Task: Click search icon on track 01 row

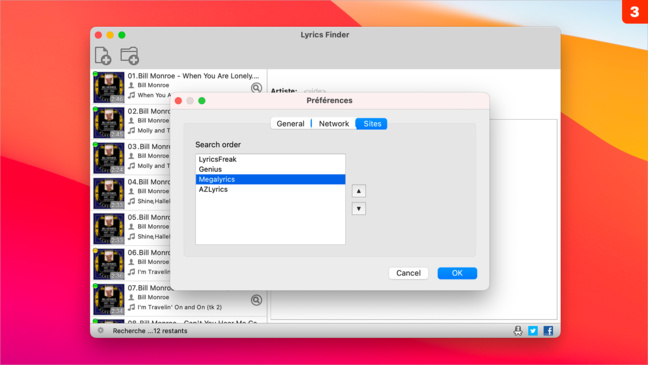Action: (x=256, y=88)
